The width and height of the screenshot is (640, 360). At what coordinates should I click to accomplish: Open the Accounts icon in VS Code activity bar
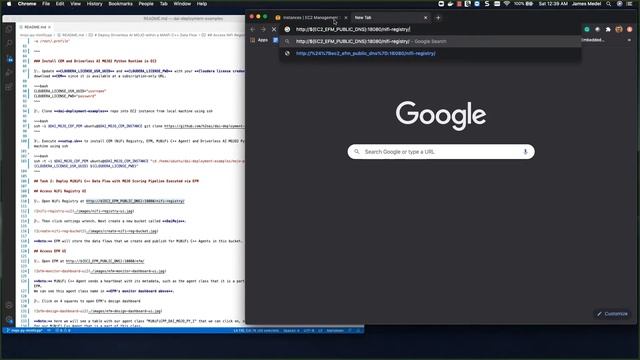(x=9, y=305)
